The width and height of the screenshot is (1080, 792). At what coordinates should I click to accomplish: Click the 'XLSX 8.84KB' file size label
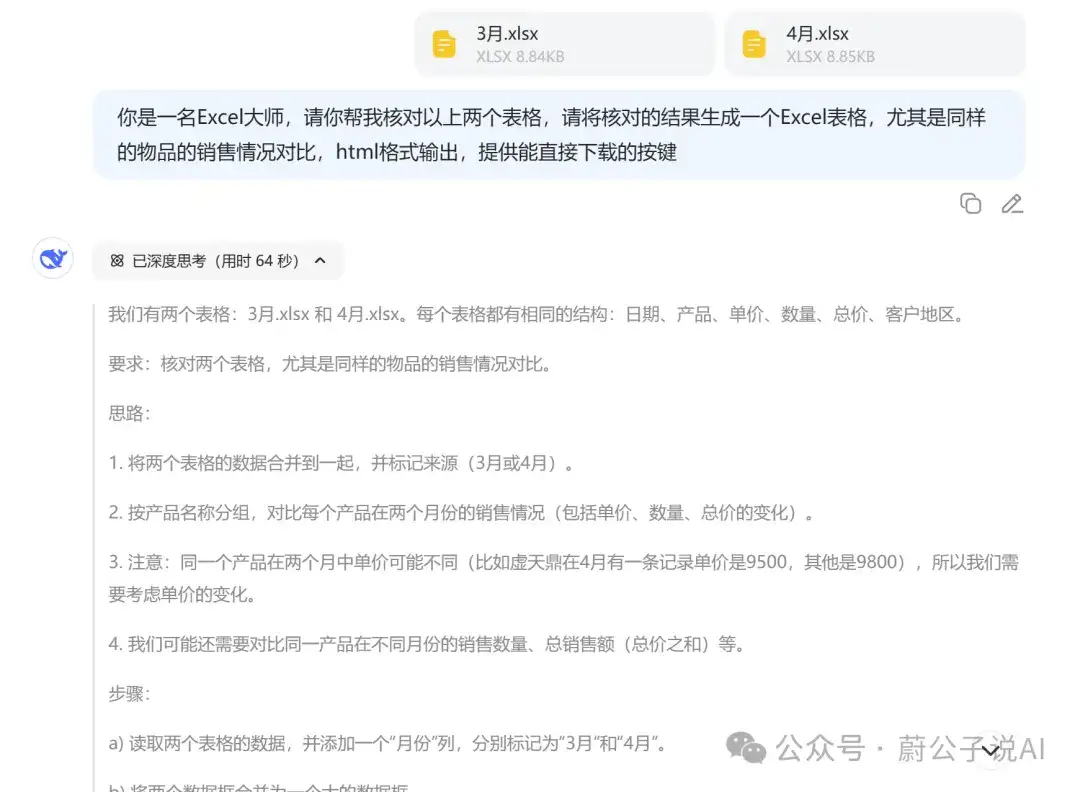coord(520,57)
